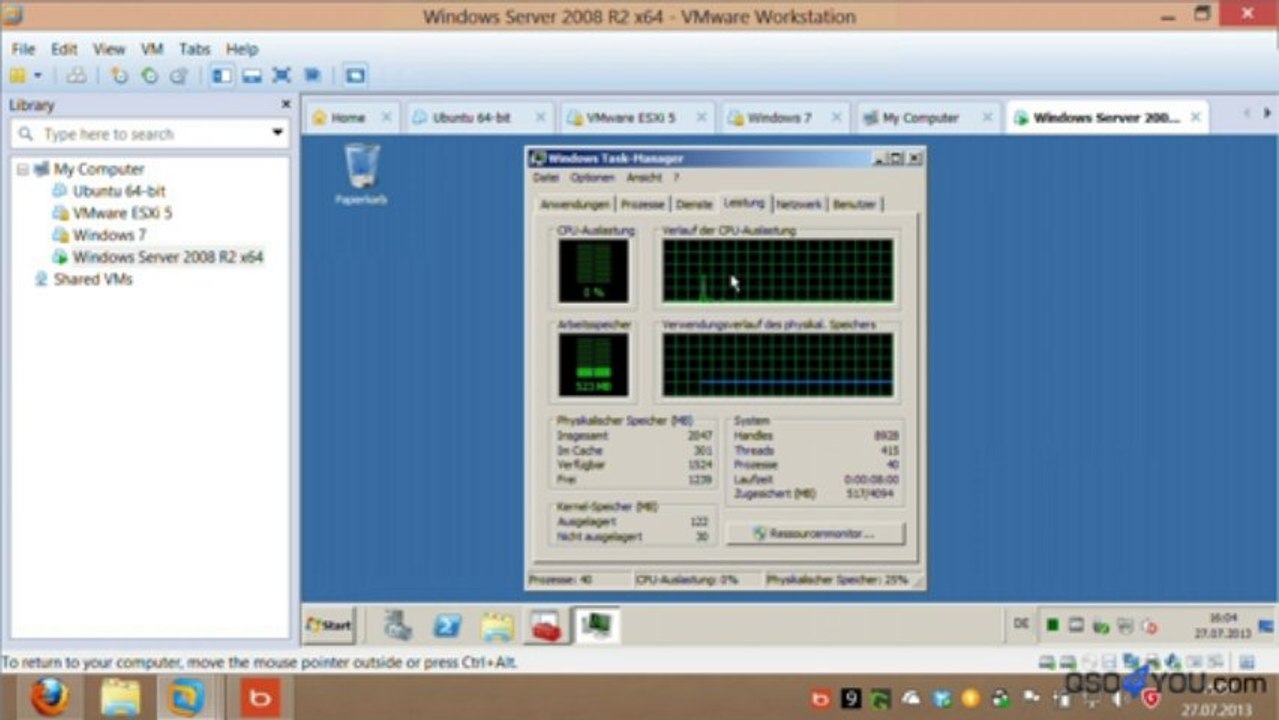Image resolution: width=1279 pixels, height=720 pixels.
Task: Open the VM menu
Action: tap(152, 49)
